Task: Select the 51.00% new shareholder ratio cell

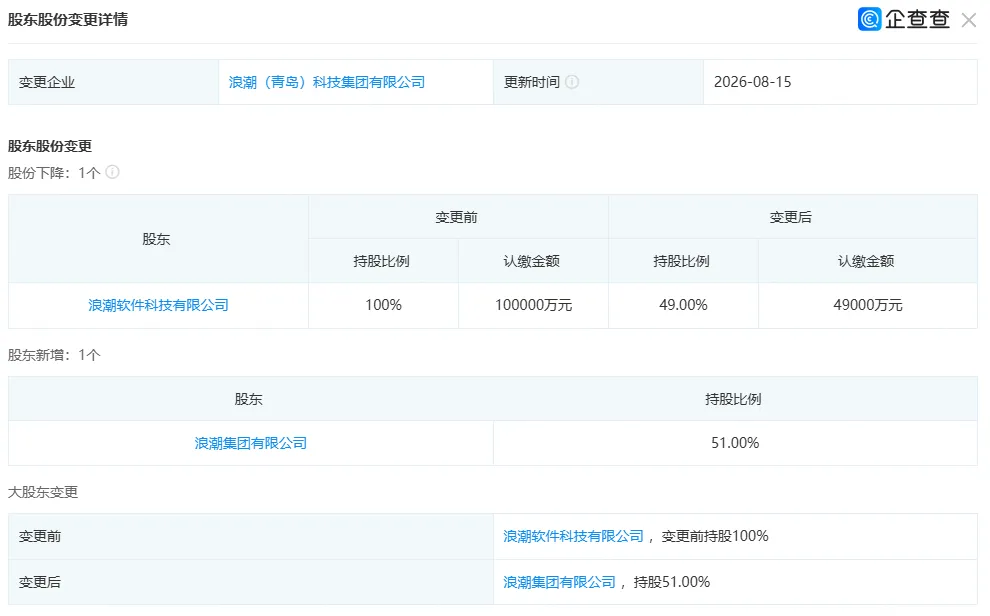Action: coord(735,444)
